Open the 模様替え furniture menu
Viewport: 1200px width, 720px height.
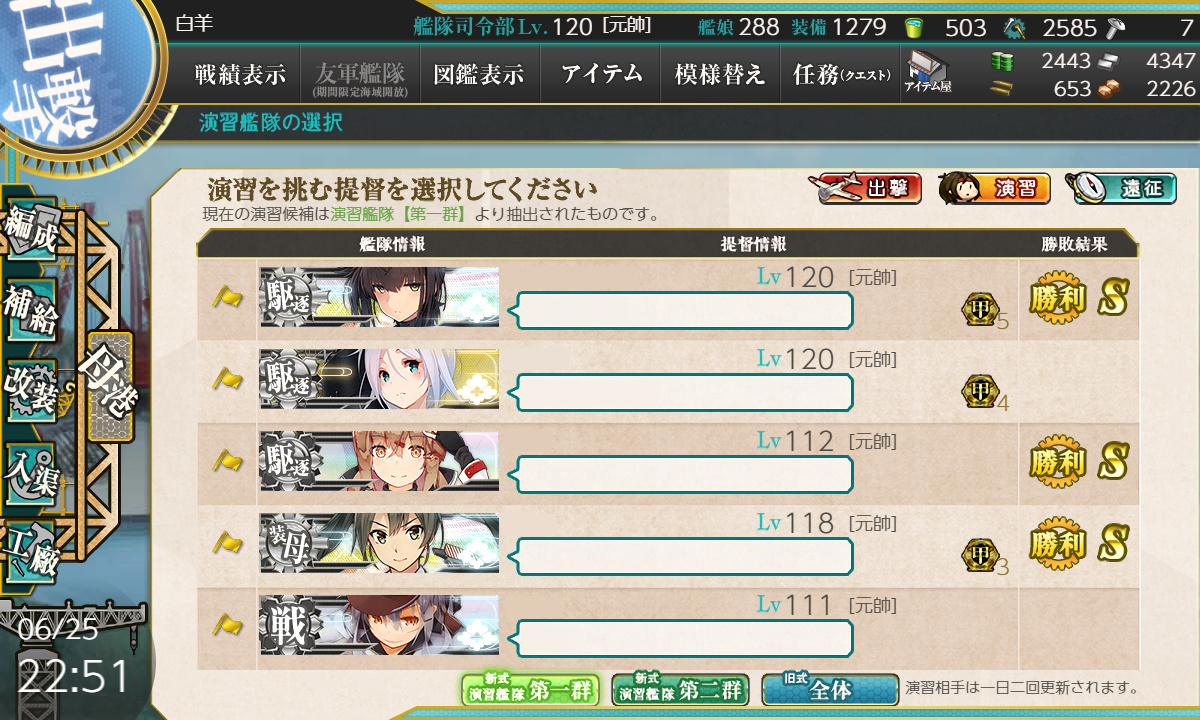(x=720, y=74)
